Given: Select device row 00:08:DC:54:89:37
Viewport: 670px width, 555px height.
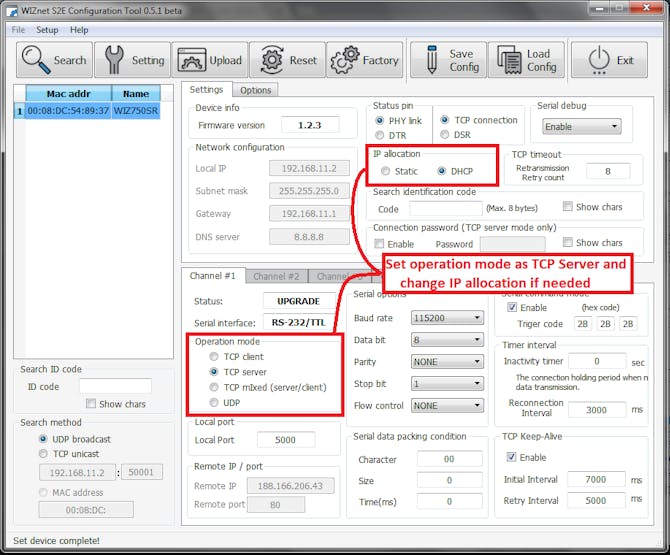Looking at the screenshot, I should [x=68, y=111].
